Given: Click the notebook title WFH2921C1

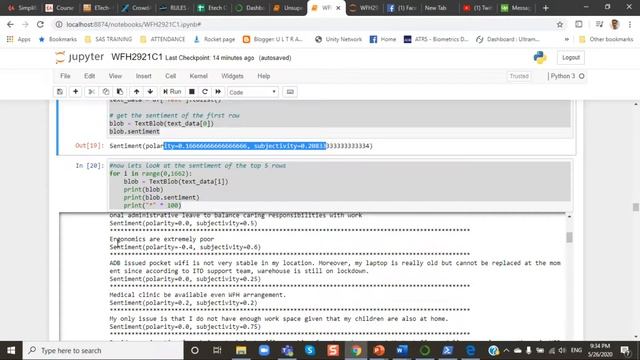Looking at the screenshot, I should [x=137, y=57].
